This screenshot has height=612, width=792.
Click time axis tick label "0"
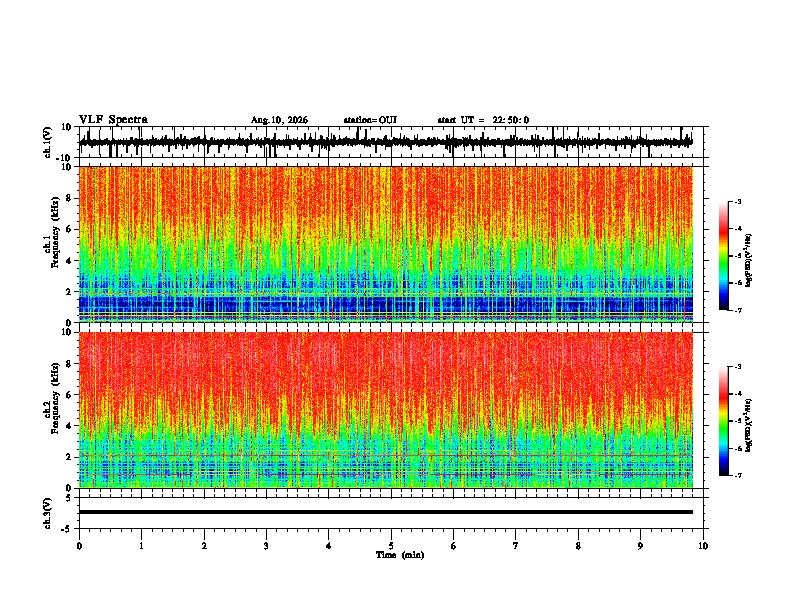pos(79,546)
